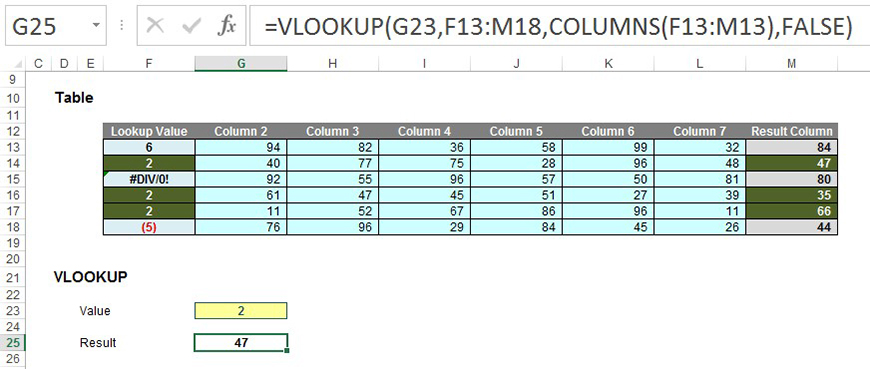Select green result cell showing 47 in table
The width and height of the screenshot is (870, 369).
click(792, 163)
